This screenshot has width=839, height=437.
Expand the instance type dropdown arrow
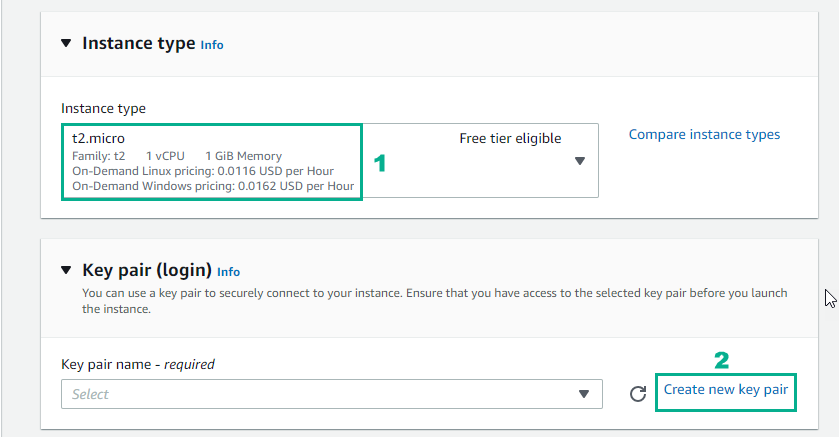[579, 161]
